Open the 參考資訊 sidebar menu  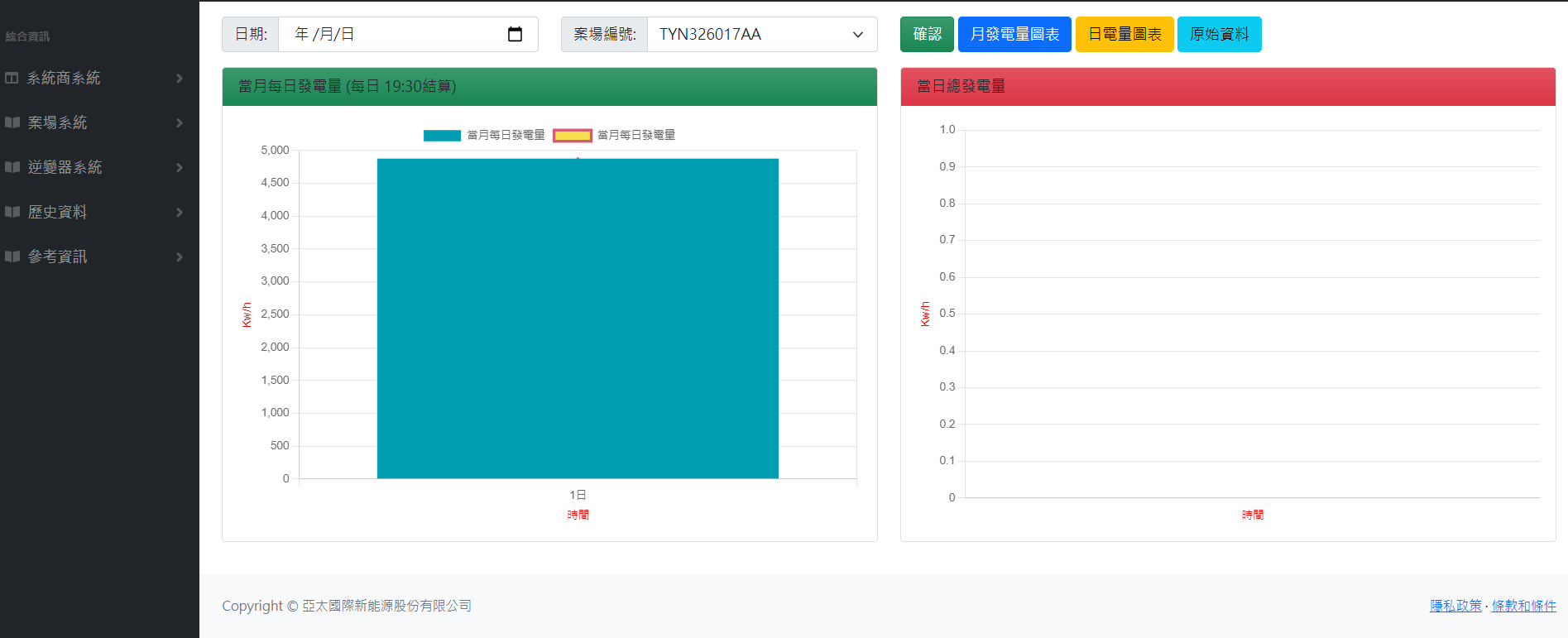pos(58,257)
